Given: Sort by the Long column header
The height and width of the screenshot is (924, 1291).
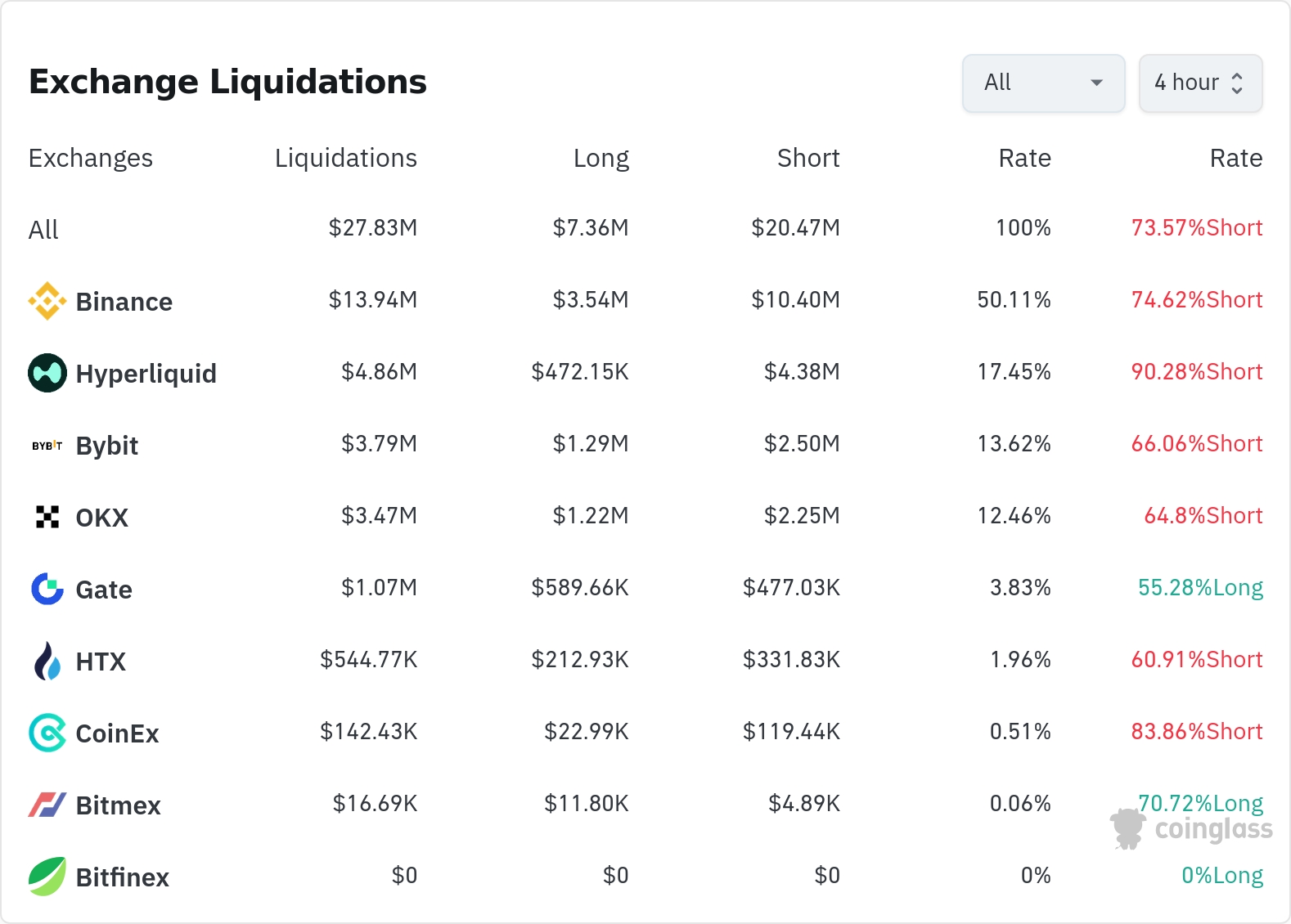Looking at the screenshot, I should point(601,158).
